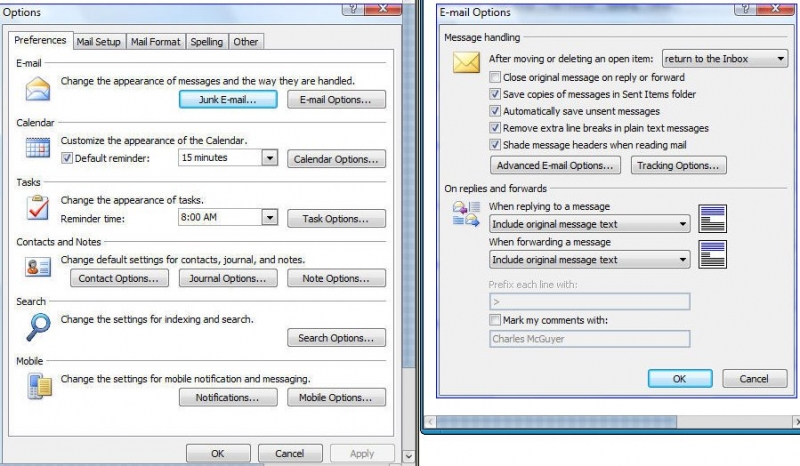Image resolution: width=800 pixels, height=466 pixels.
Task: Click the horizontal scrollbar left arrow
Action: pos(430,422)
